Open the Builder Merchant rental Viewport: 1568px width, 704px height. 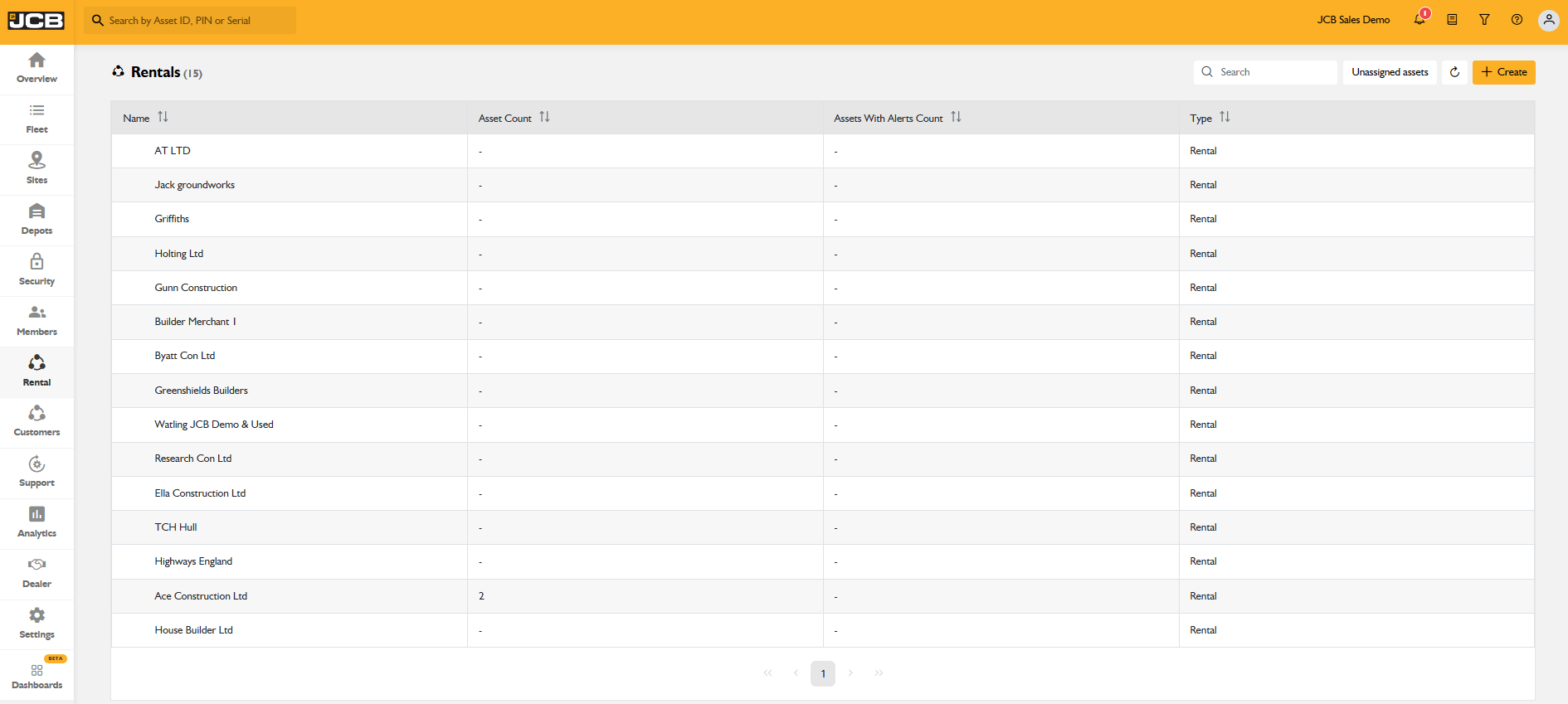point(822,322)
